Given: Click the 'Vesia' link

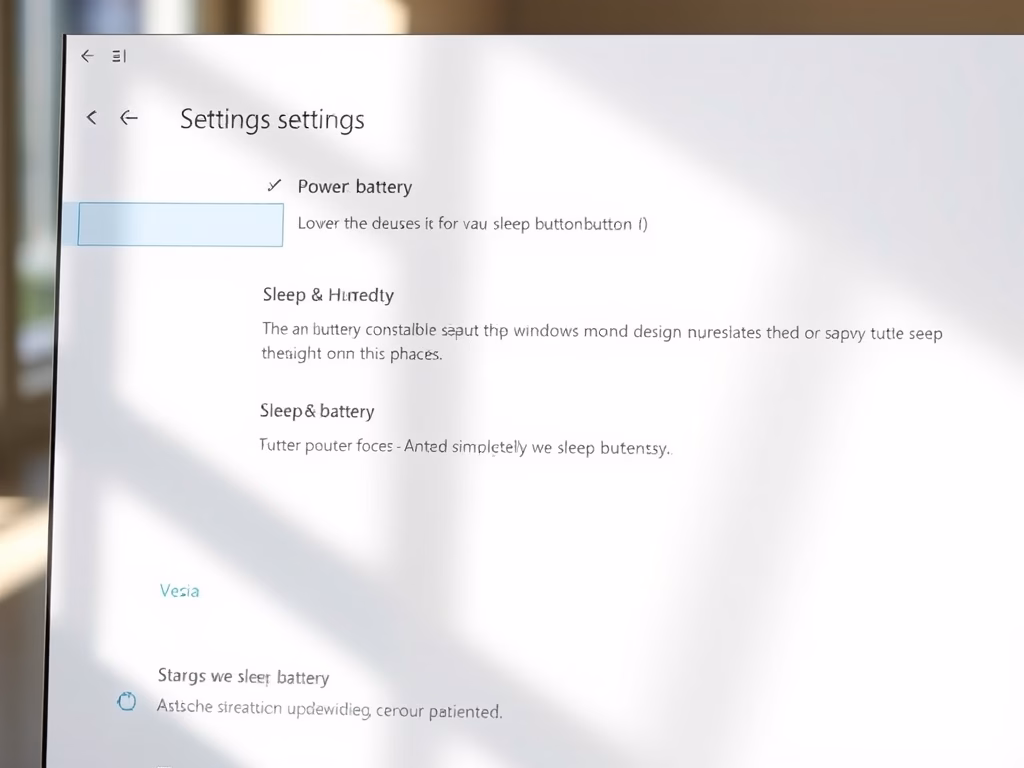Looking at the screenshot, I should (x=180, y=591).
